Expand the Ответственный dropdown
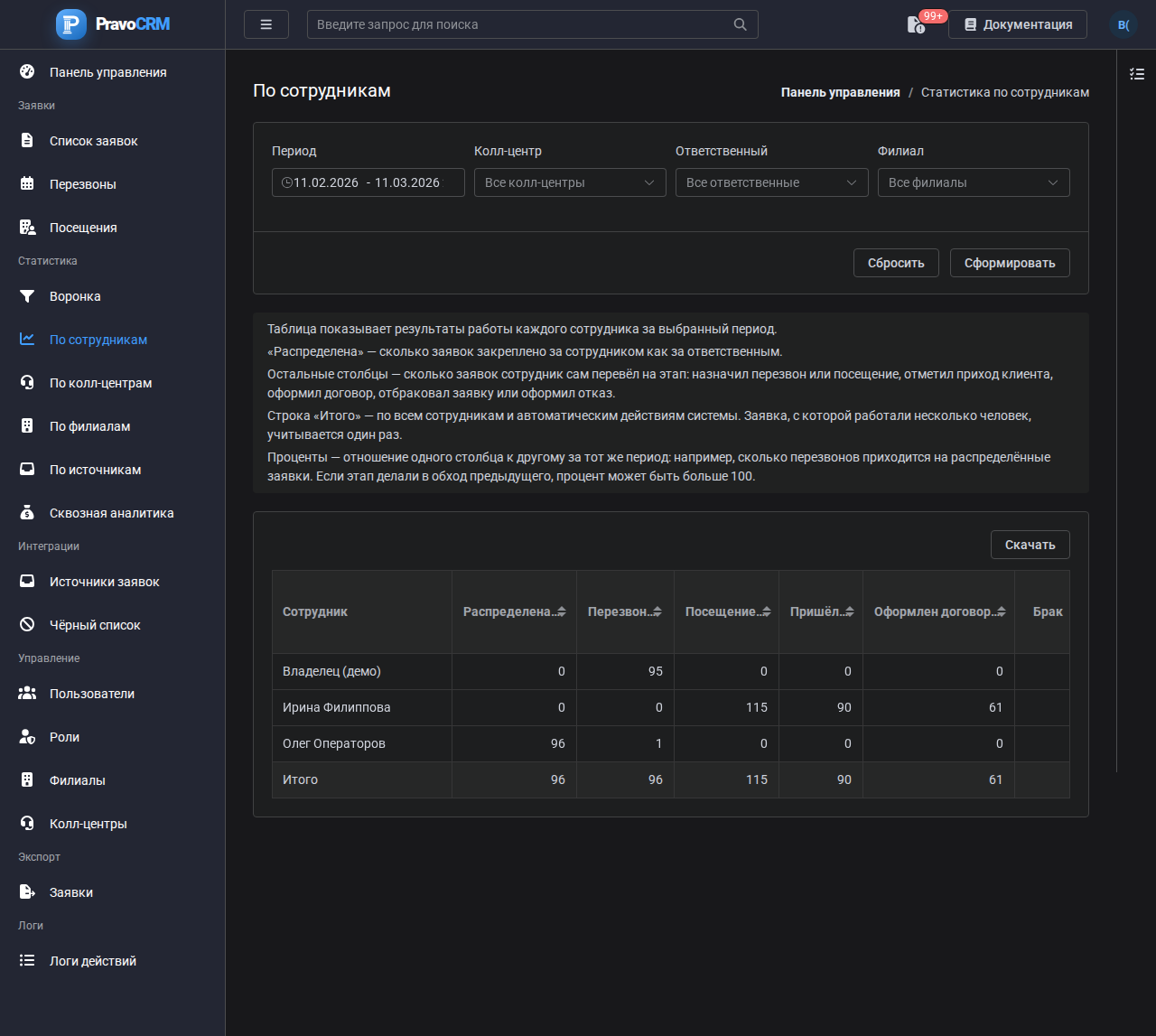The height and width of the screenshot is (1036, 1156). pyautogui.click(x=771, y=182)
